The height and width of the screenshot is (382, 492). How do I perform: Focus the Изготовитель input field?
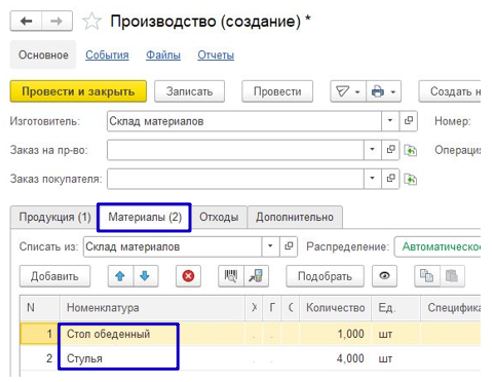pyautogui.click(x=244, y=121)
